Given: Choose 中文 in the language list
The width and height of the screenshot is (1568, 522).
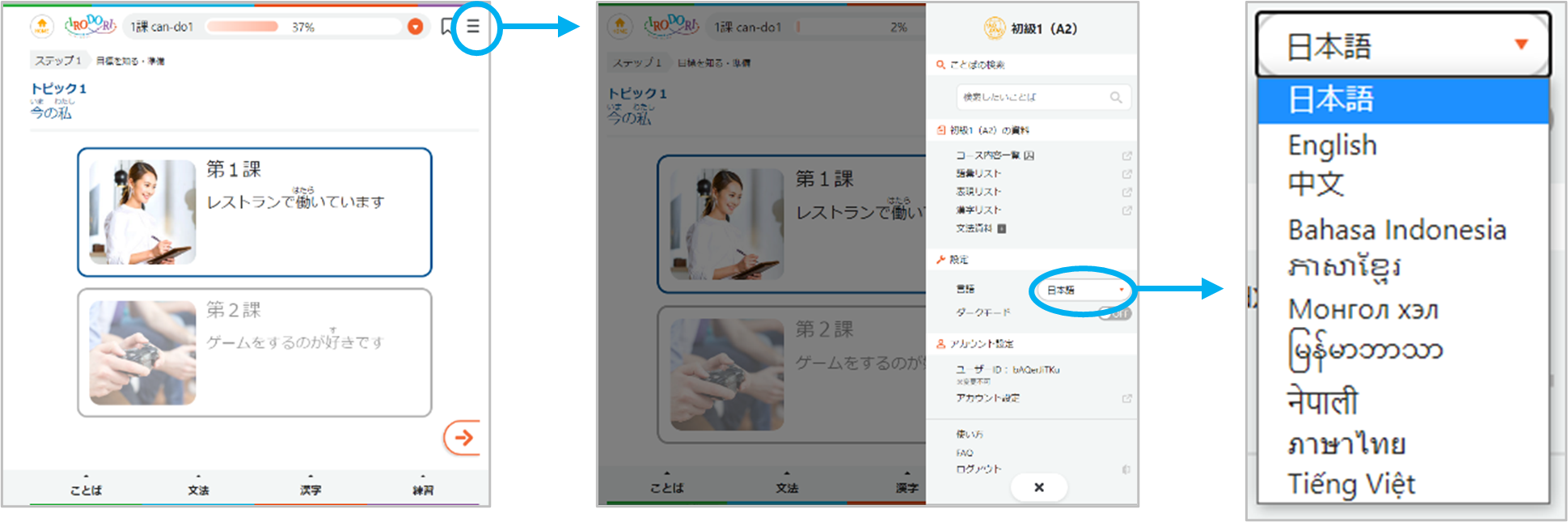Looking at the screenshot, I should coord(1316,185).
